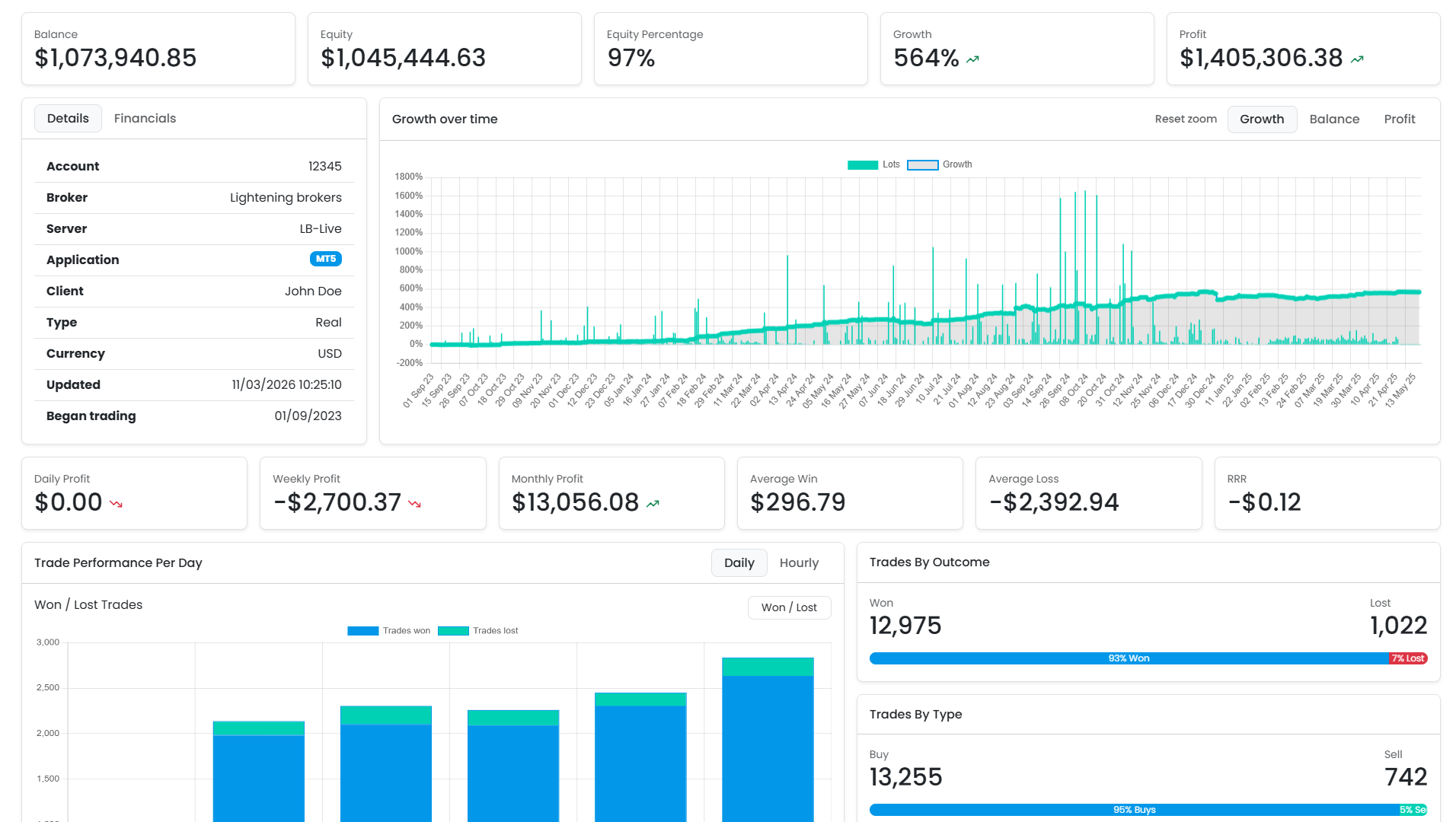Click the red downward arrow on Daily Profit

tap(116, 504)
